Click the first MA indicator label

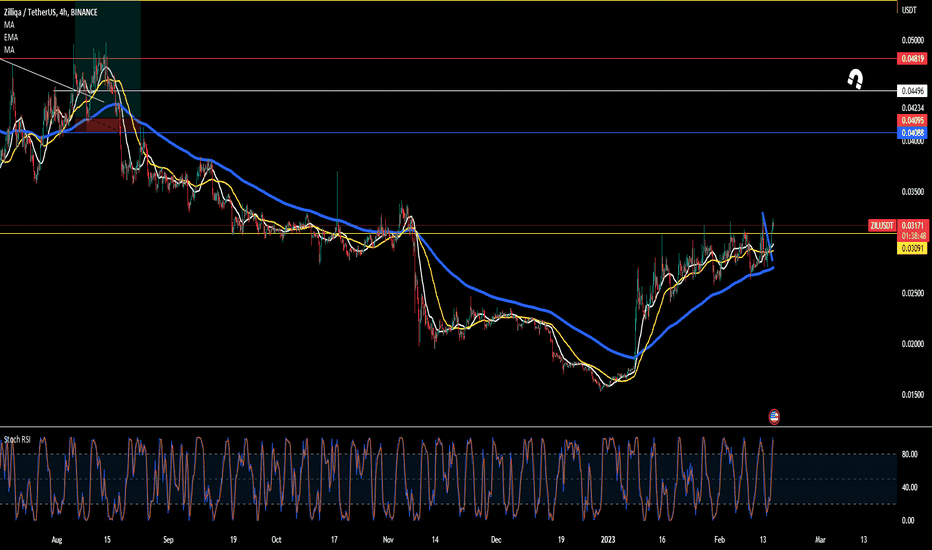tap(9, 24)
